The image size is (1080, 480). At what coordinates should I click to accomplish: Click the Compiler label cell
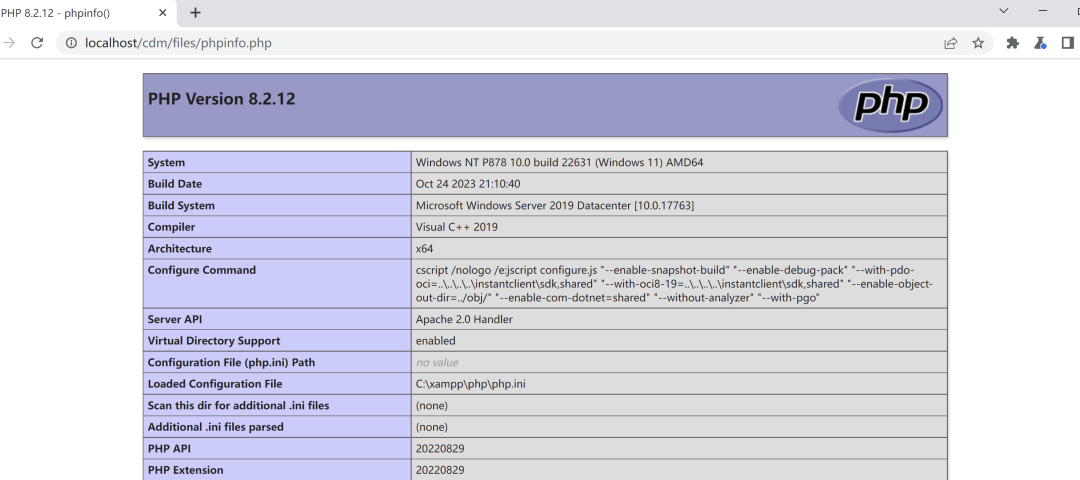(x=278, y=227)
